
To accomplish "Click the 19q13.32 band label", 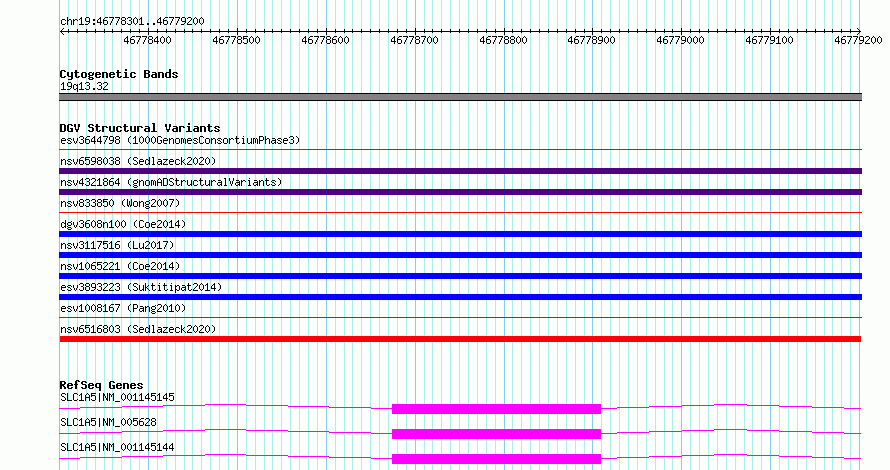I will pos(84,86).
